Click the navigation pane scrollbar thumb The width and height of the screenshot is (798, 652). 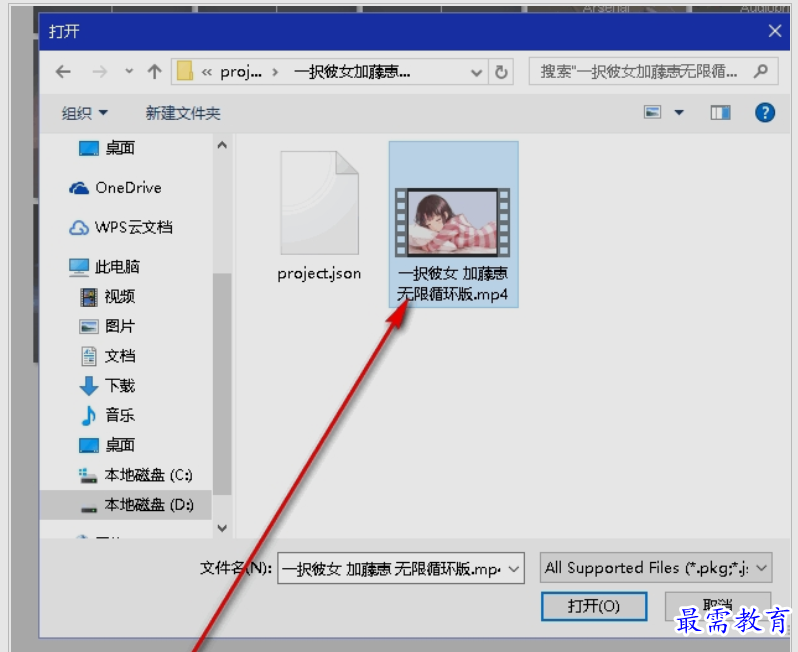pyautogui.click(x=222, y=384)
